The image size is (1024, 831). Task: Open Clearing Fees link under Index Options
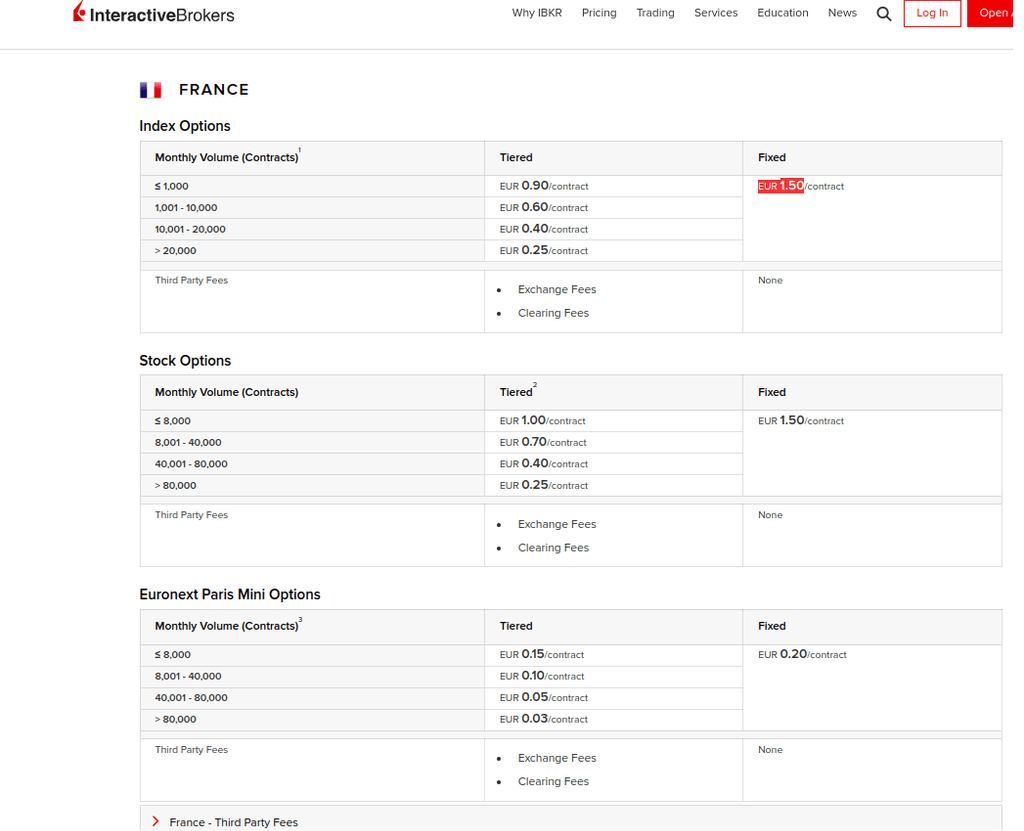tap(553, 312)
